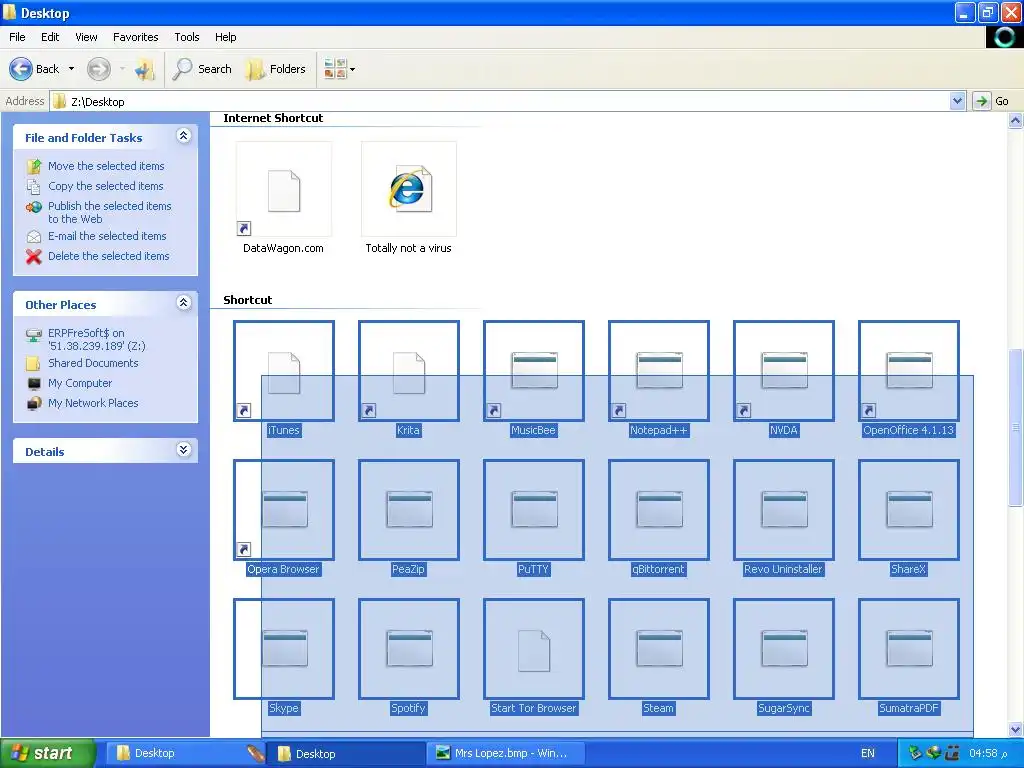Image resolution: width=1024 pixels, height=768 pixels.
Task: Select the Krita shortcut icon
Action: 409,371
